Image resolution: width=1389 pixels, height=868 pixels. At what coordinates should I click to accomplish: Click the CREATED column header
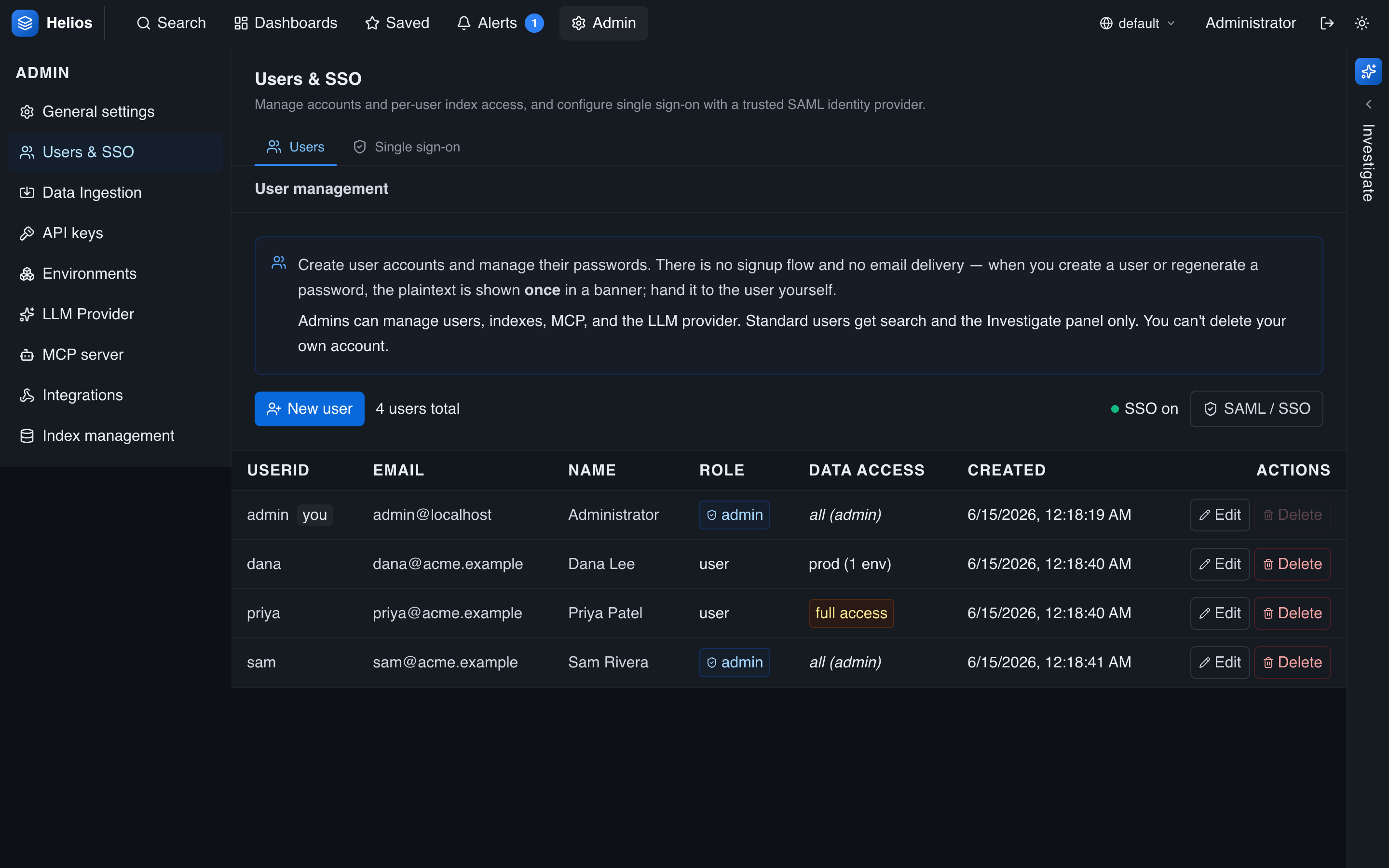(1007, 470)
